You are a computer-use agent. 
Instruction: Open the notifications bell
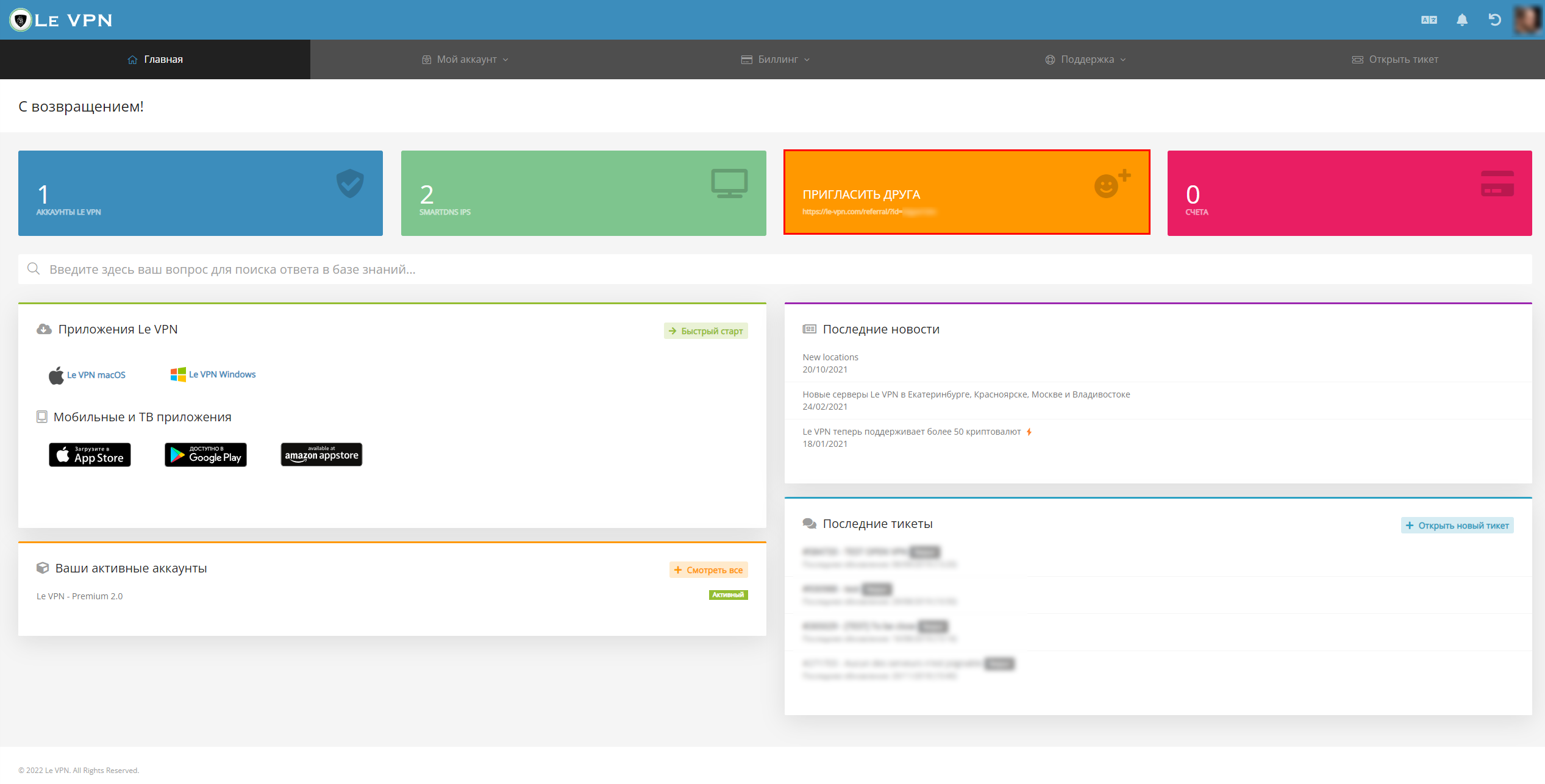click(x=1462, y=20)
